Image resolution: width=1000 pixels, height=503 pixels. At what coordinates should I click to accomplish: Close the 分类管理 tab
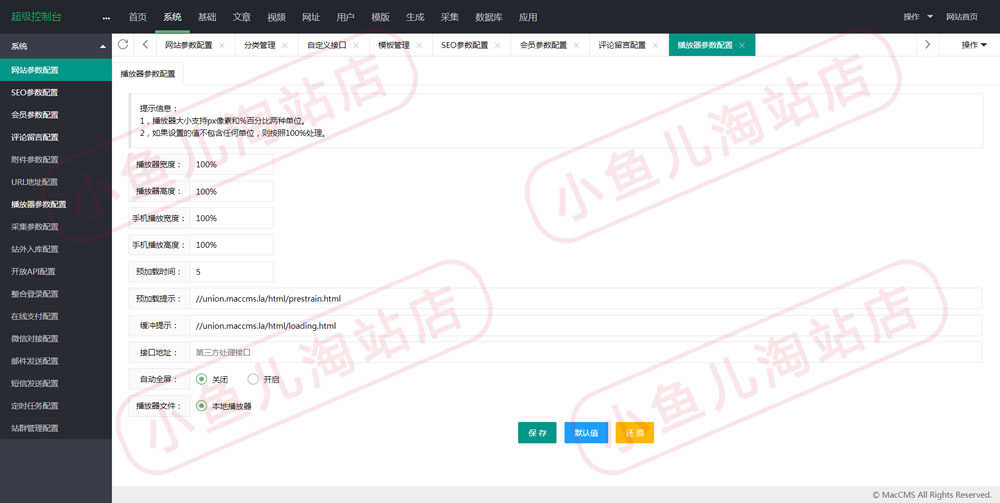(x=284, y=45)
